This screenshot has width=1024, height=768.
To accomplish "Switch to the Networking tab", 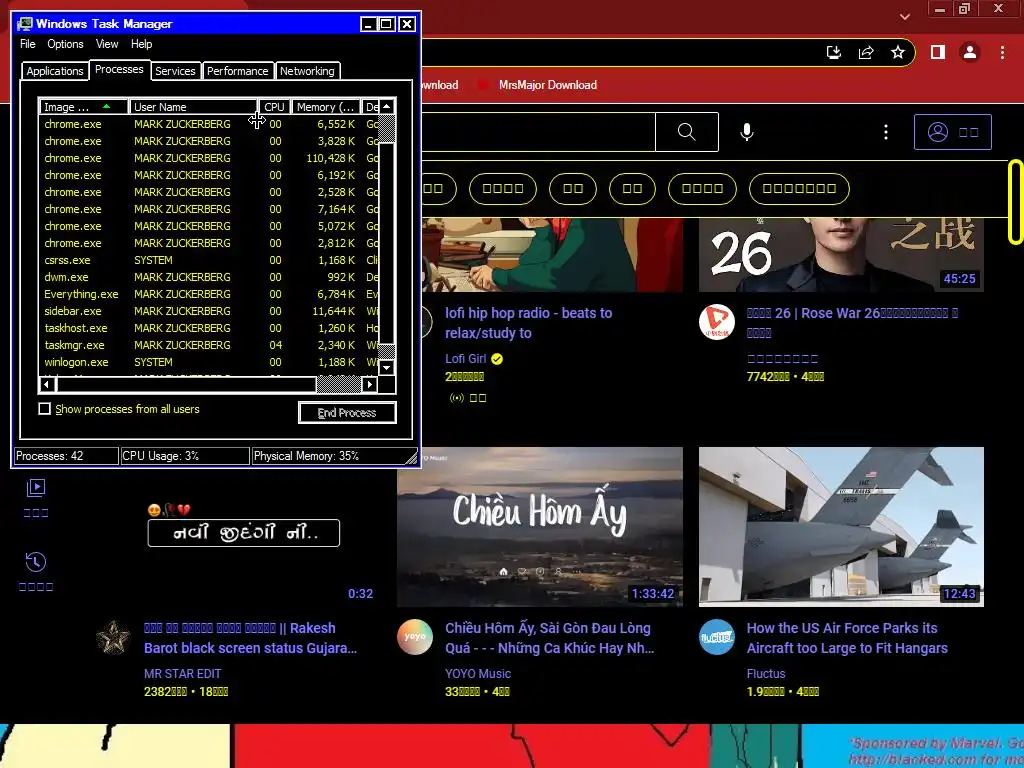I will (x=307, y=71).
